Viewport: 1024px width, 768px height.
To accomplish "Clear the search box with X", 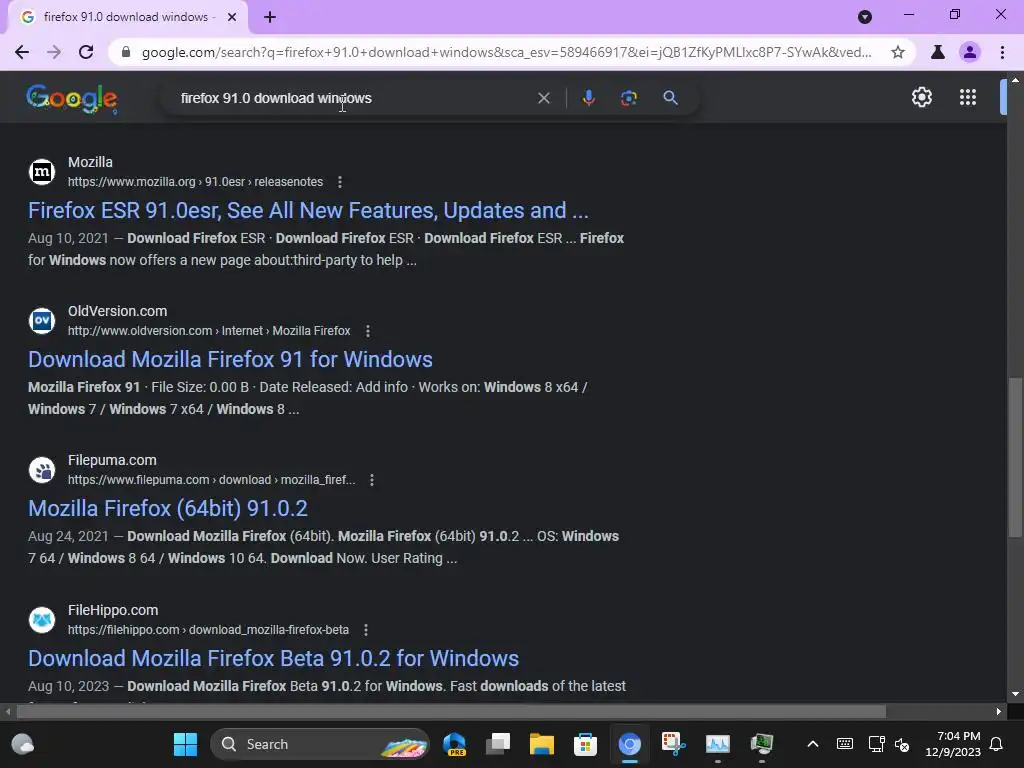I will click(x=543, y=98).
